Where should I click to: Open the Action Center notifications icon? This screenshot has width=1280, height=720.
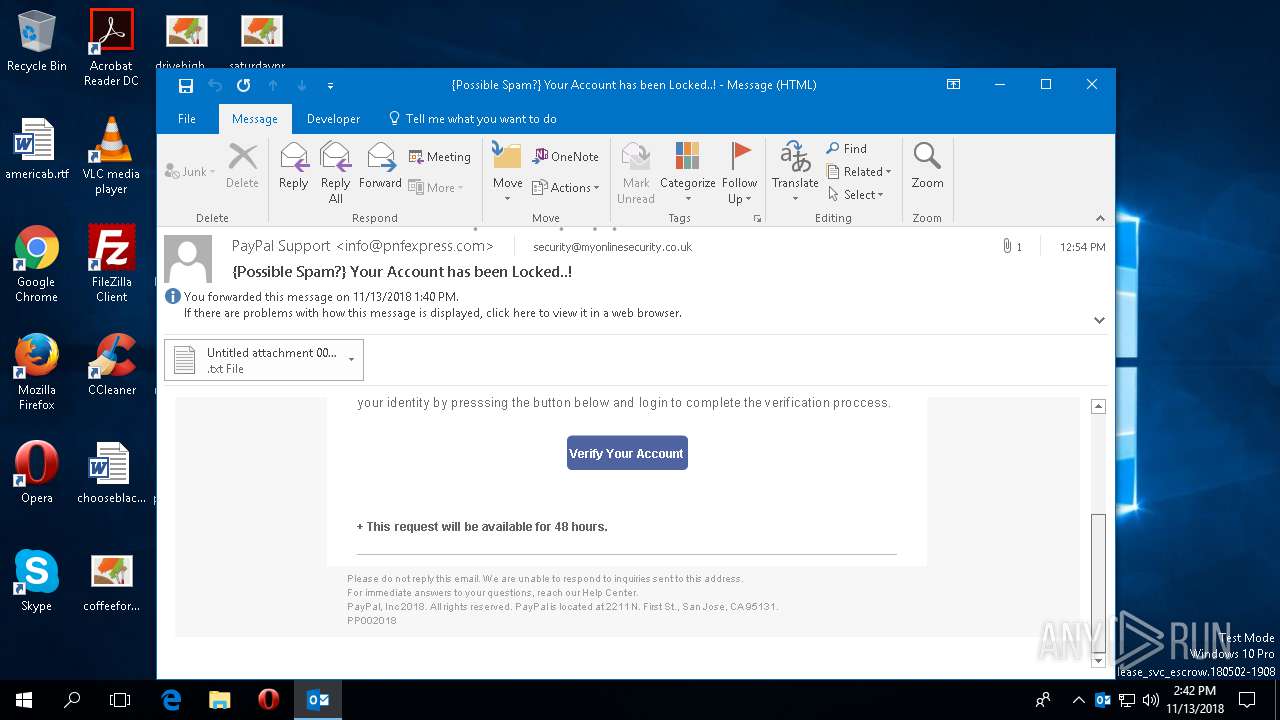[x=1247, y=700]
